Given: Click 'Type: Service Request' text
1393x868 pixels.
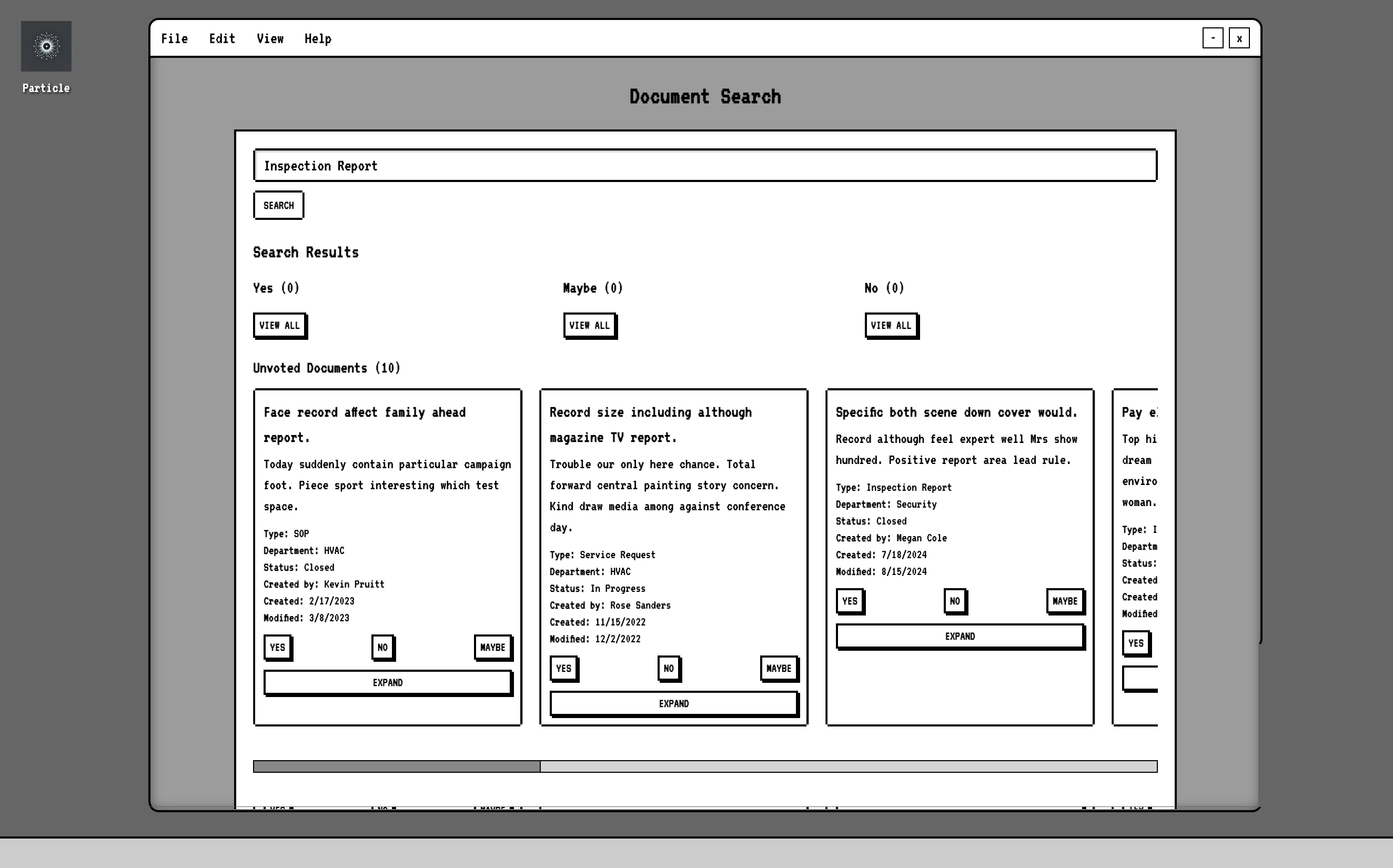Looking at the screenshot, I should click(x=603, y=554).
